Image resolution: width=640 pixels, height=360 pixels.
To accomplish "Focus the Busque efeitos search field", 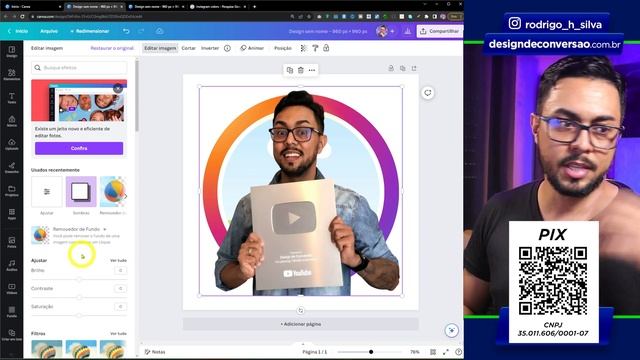I will (79, 68).
